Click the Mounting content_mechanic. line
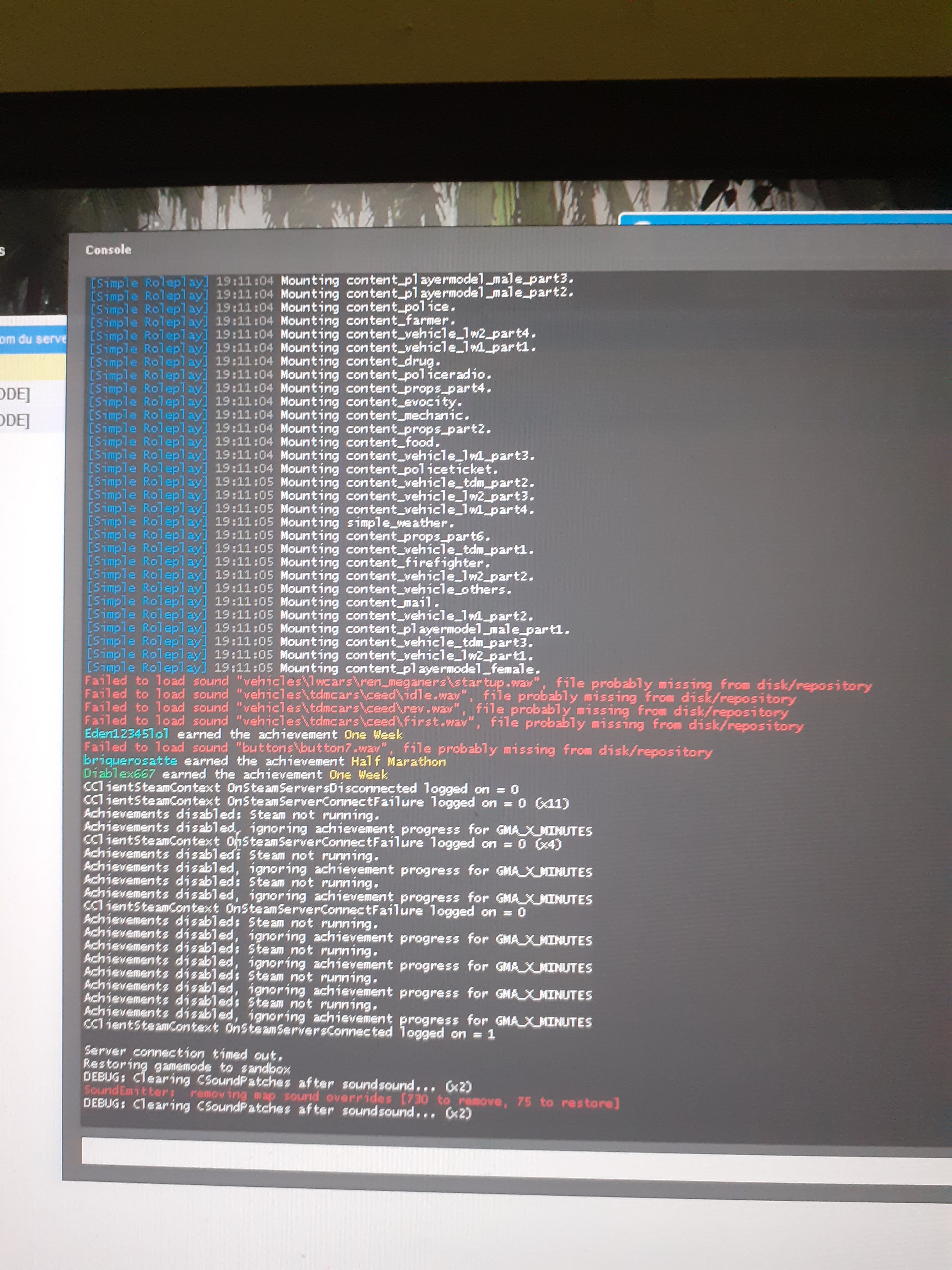The image size is (952, 1270). click(x=279, y=415)
